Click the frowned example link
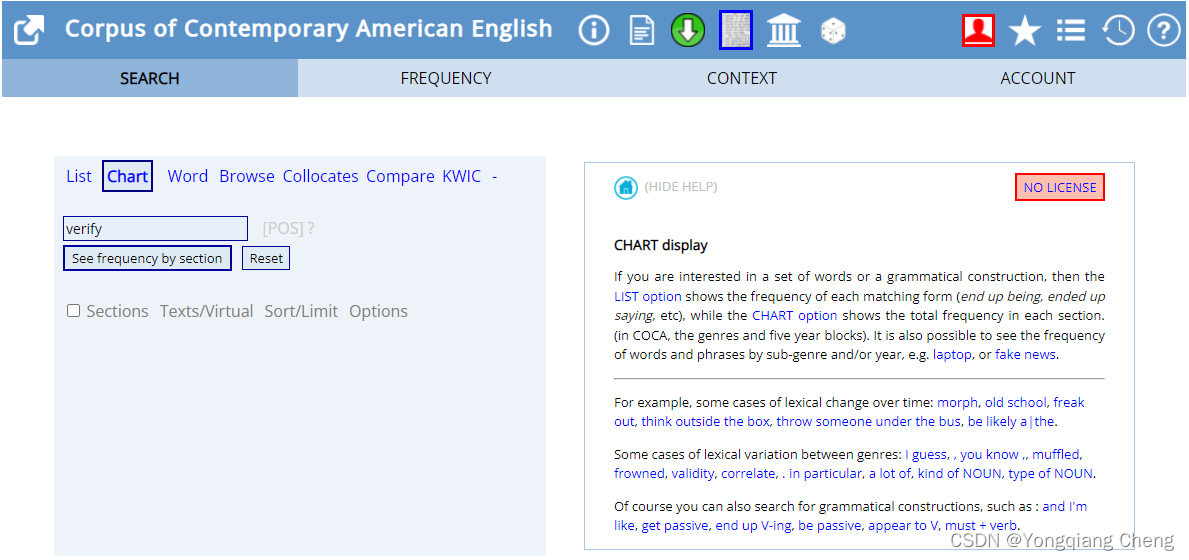The height and width of the screenshot is (560, 1189). coord(639,474)
